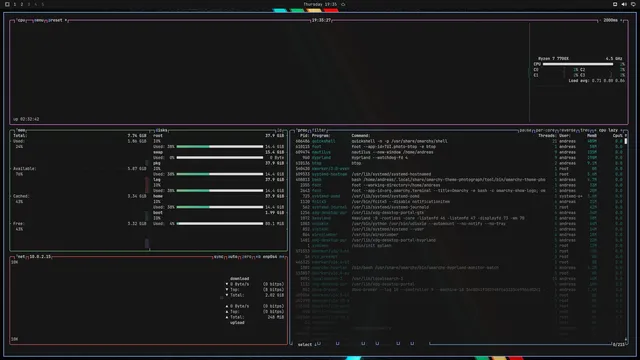Click right arrow after cpu lazy sort
The image size is (640, 360).
click(x=622, y=130)
